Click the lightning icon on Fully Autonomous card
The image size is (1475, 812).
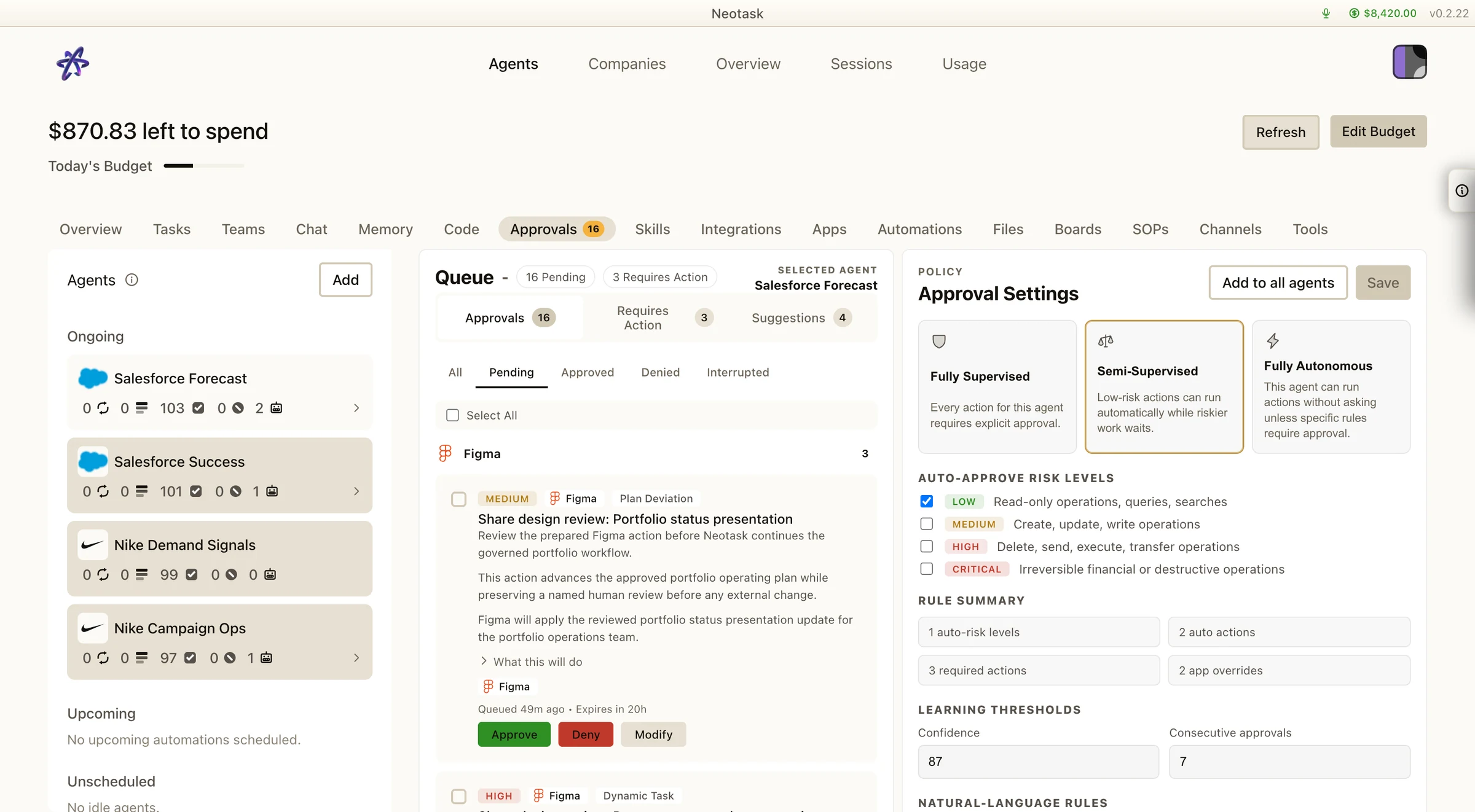(x=1273, y=340)
